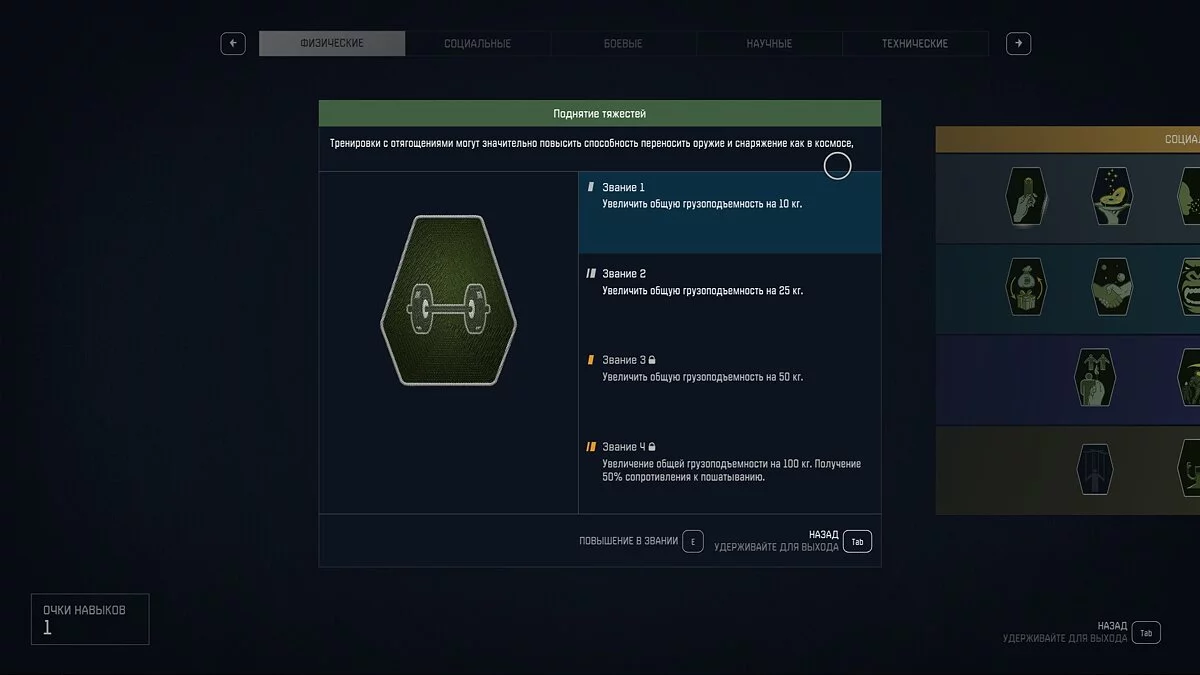Open the НАУЧНЫЕ tab

[x=769, y=43]
